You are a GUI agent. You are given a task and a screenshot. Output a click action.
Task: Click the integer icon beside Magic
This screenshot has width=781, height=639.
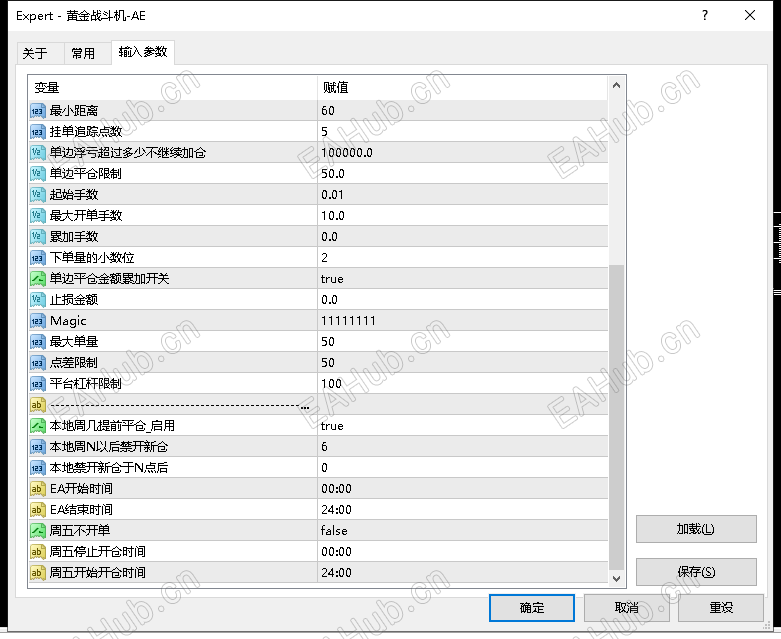tap(38, 321)
